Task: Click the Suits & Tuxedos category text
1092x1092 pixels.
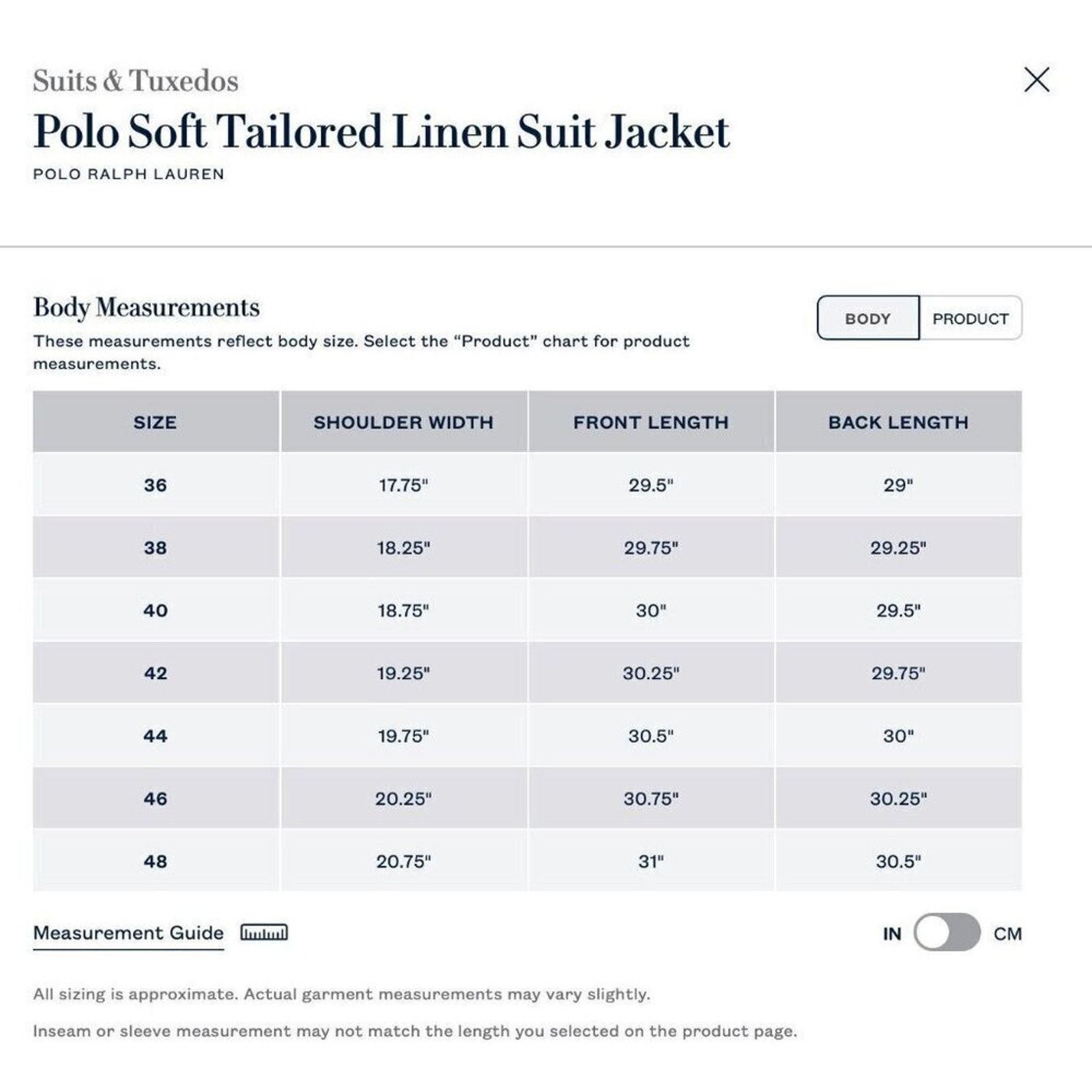Action: point(136,81)
